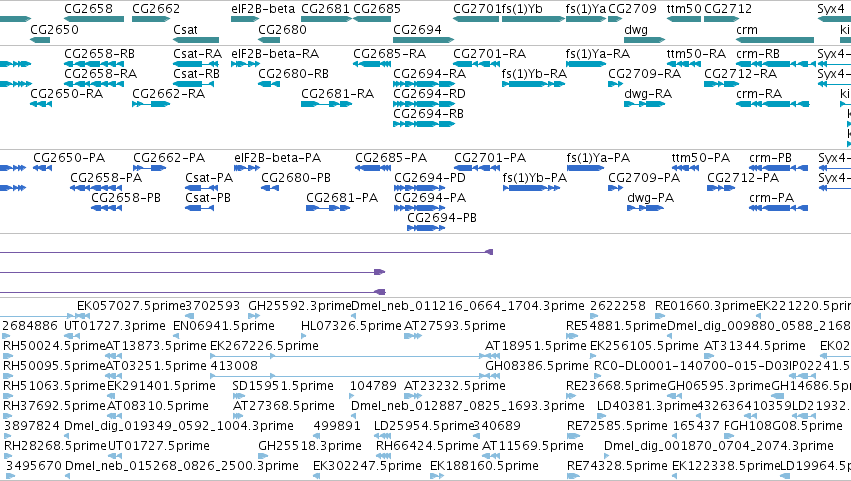The height and width of the screenshot is (481, 851).
Task: Click transcript CG2658-RB
Action: click(94, 64)
